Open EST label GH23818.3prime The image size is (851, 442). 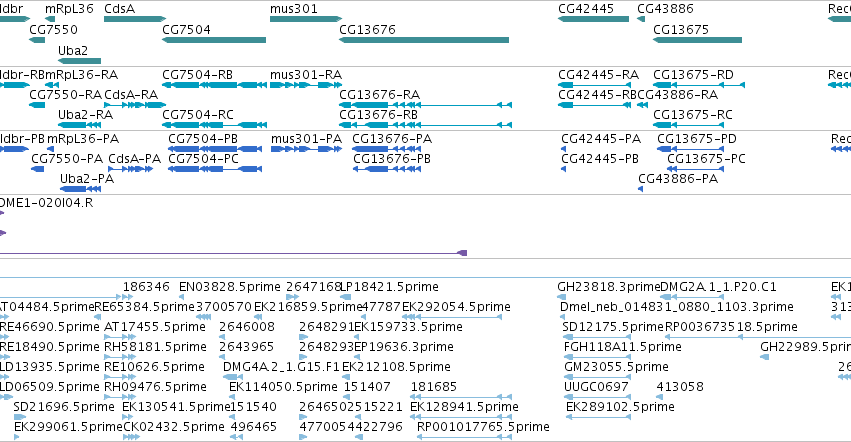pos(609,287)
